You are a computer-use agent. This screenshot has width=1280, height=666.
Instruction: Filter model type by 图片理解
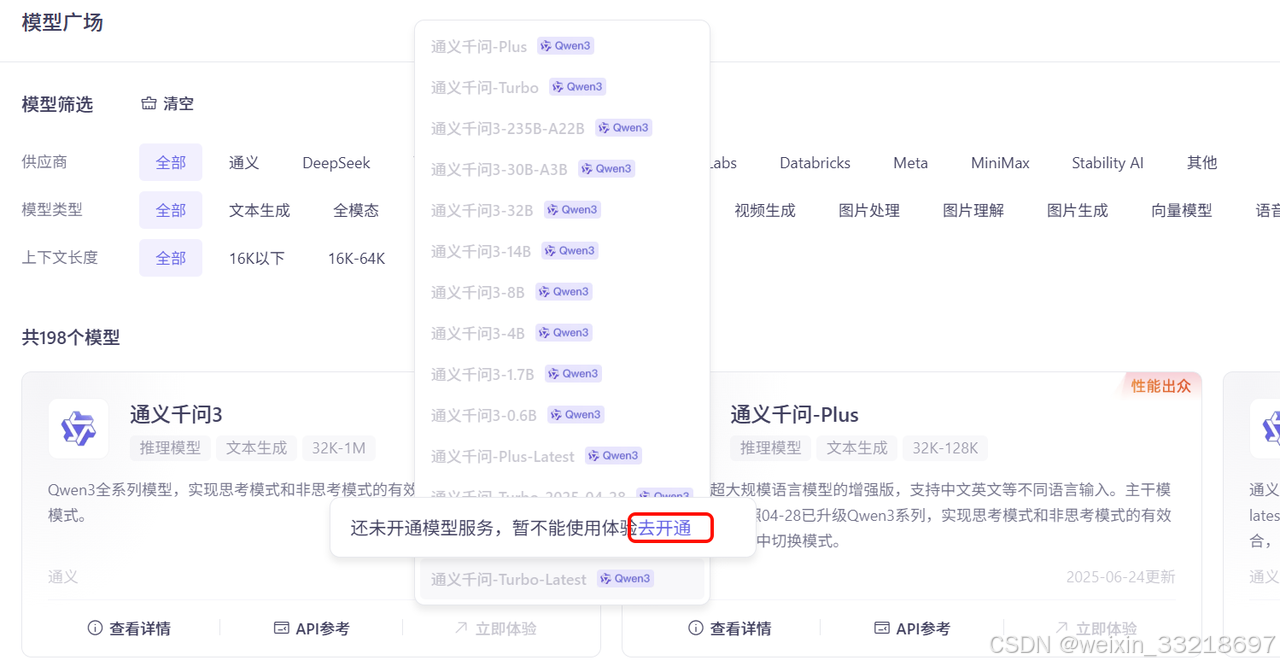tap(973, 210)
